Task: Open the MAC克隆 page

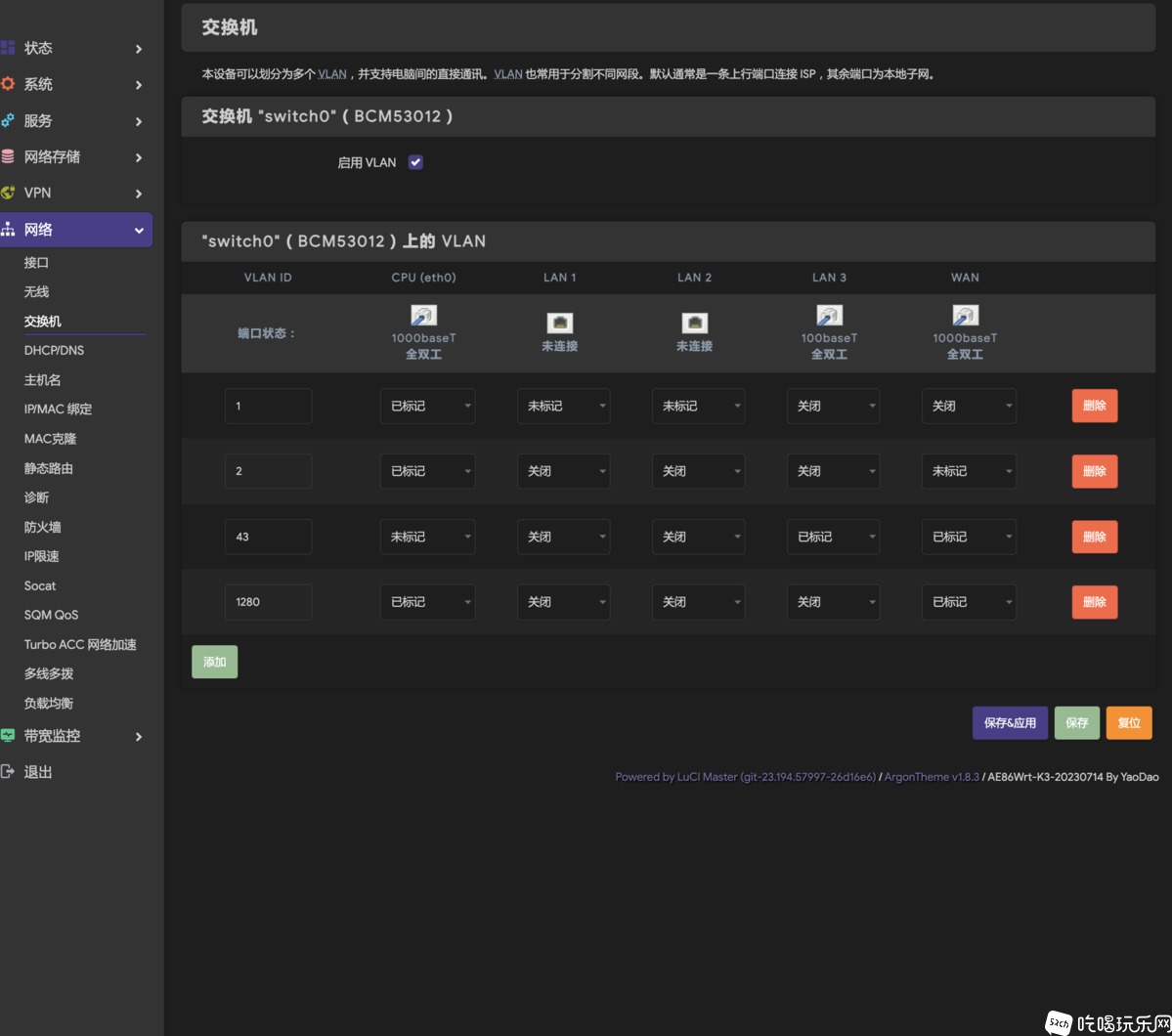Action: (50, 439)
